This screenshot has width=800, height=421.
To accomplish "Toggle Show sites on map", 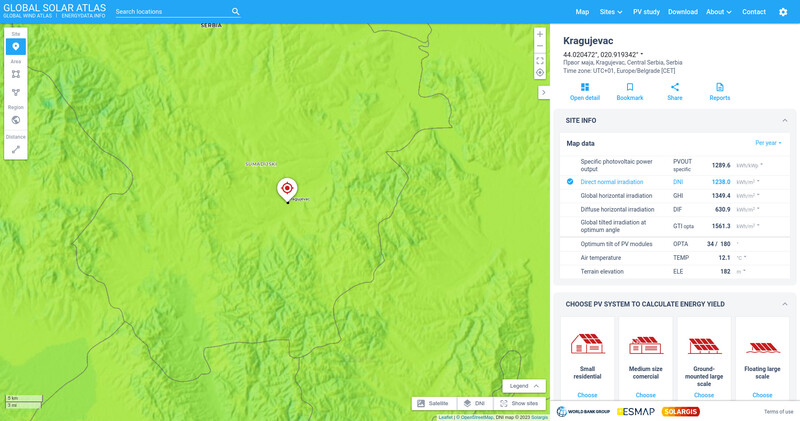I will point(519,403).
